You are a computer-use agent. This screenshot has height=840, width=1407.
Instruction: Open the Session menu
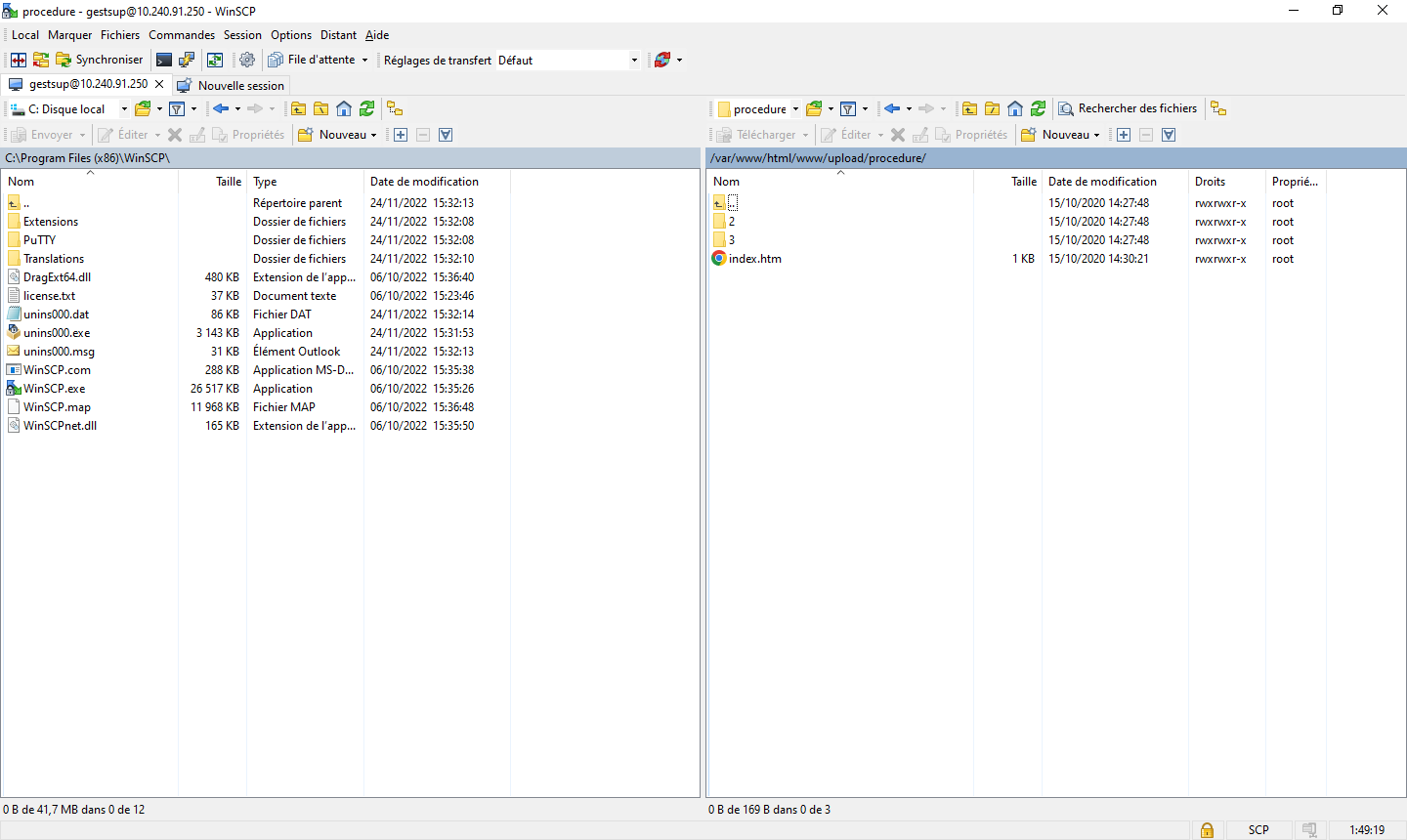coord(242,35)
